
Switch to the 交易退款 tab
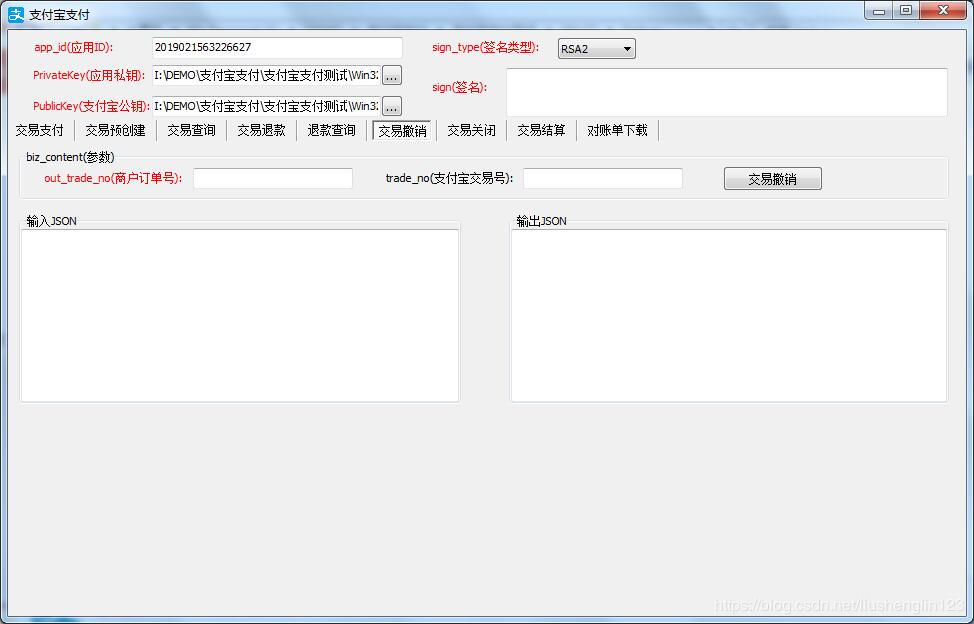(x=262, y=130)
